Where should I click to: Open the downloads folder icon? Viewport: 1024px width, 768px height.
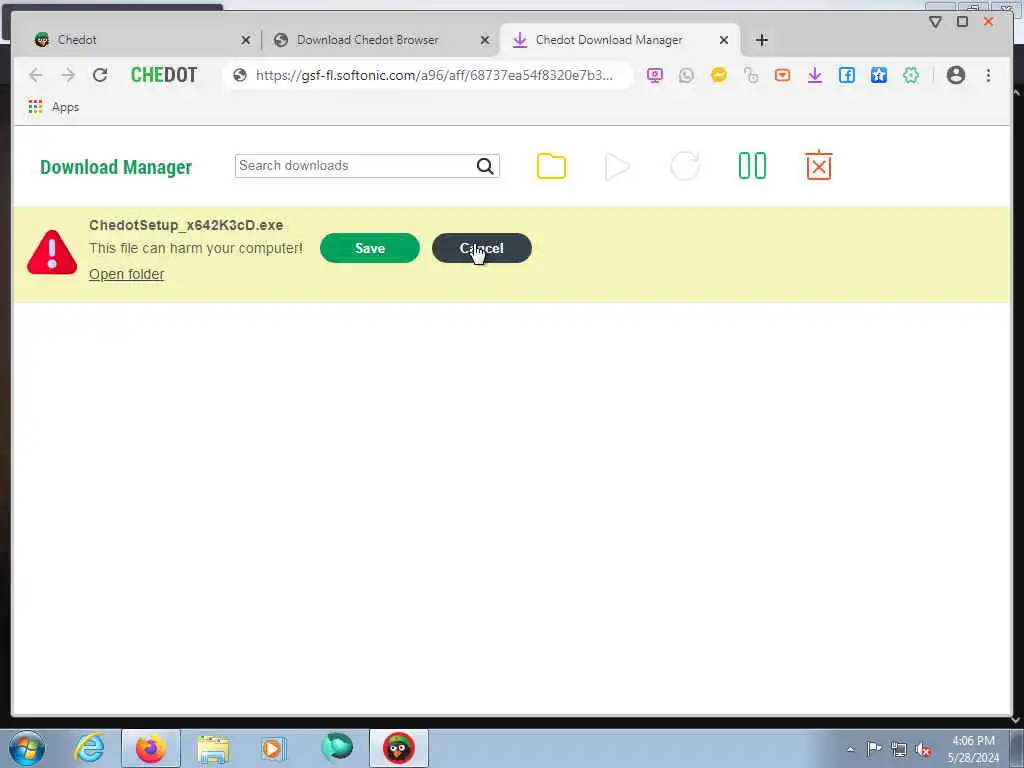pos(551,166)
